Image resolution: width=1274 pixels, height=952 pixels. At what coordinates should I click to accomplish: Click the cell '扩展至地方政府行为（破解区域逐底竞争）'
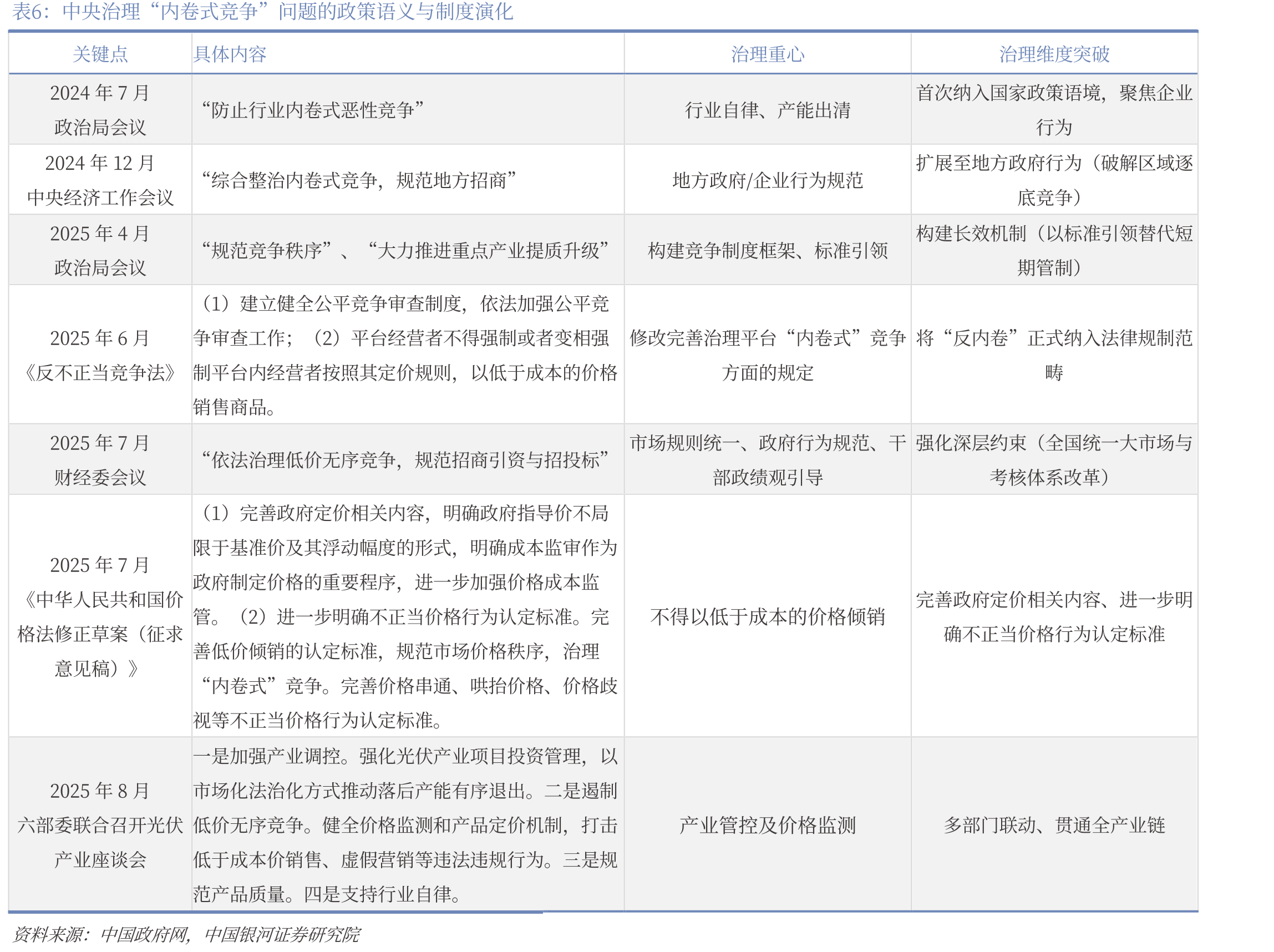coord(1054,180)
